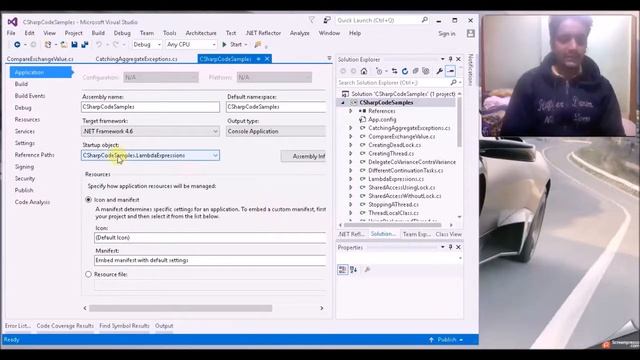Image resolution: width=640 pixels, height=360 pixels.
Task: Expand the LambdaExpressions.cs node
Action: (350, 179)
